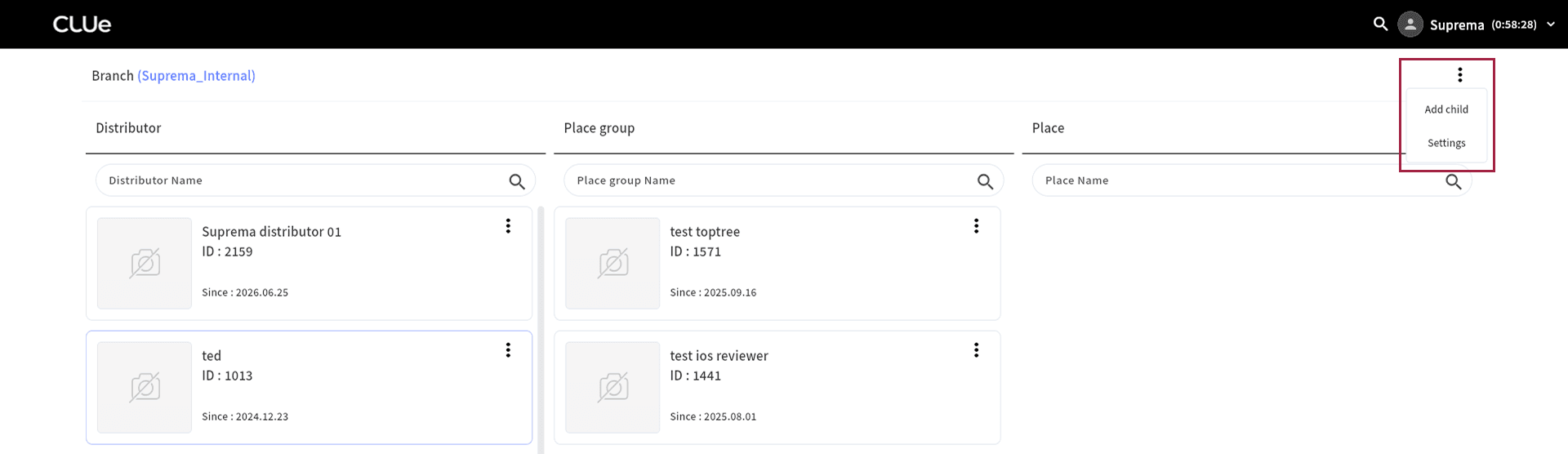
Task: Click into the Place Name field
Action: tap(1251, 180)
